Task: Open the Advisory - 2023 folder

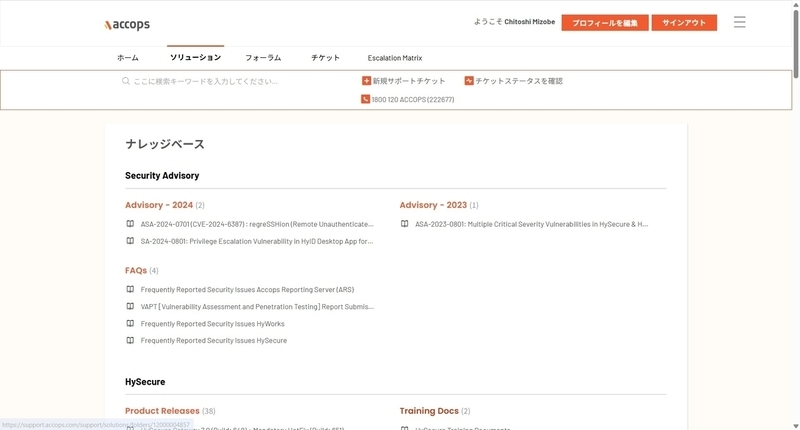Action: point(433,205)
